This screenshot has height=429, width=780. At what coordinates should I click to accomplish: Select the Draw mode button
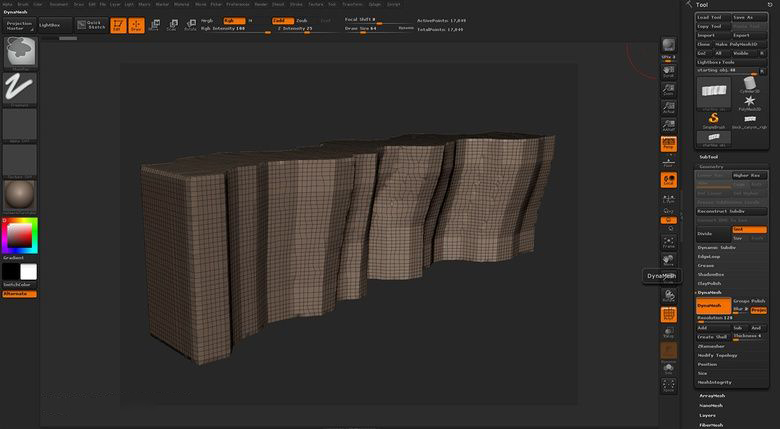(x=135, y=24)
